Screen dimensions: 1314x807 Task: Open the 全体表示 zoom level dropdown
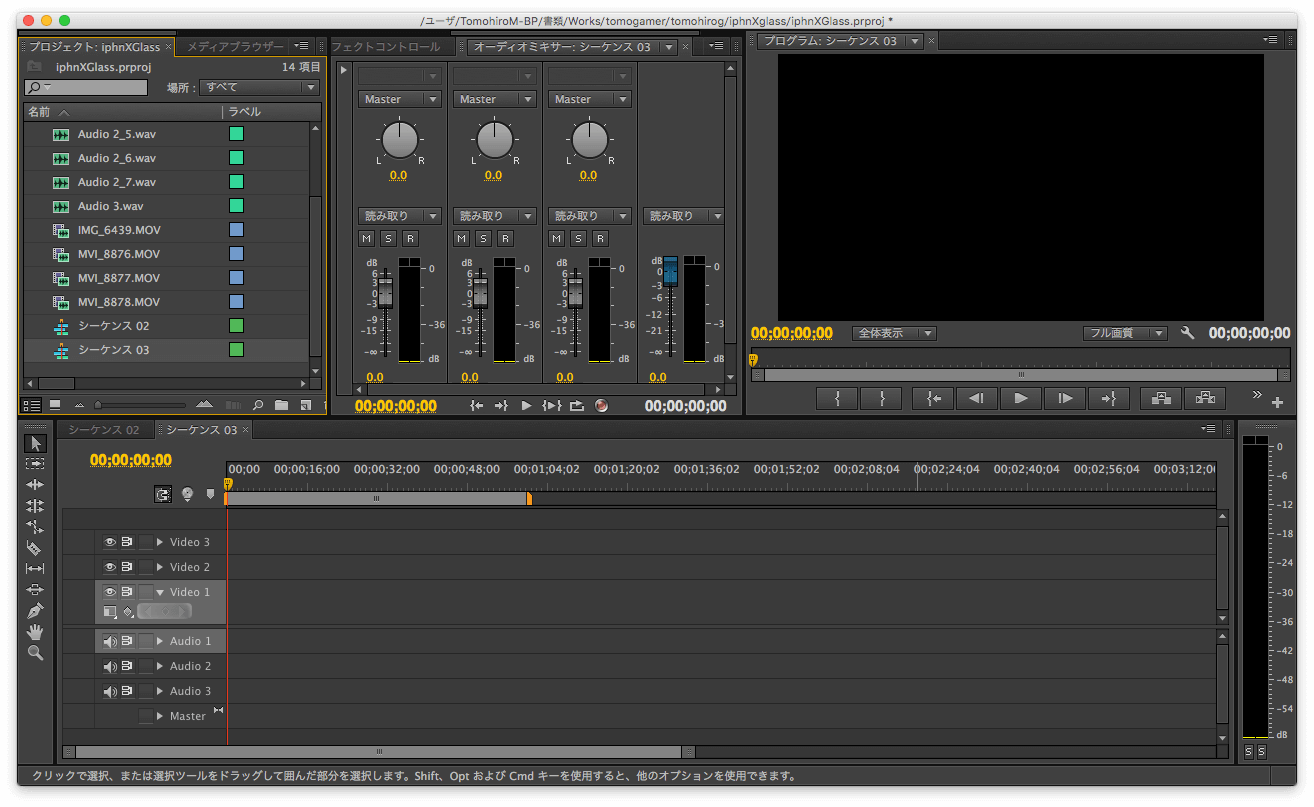click(894, 333)
